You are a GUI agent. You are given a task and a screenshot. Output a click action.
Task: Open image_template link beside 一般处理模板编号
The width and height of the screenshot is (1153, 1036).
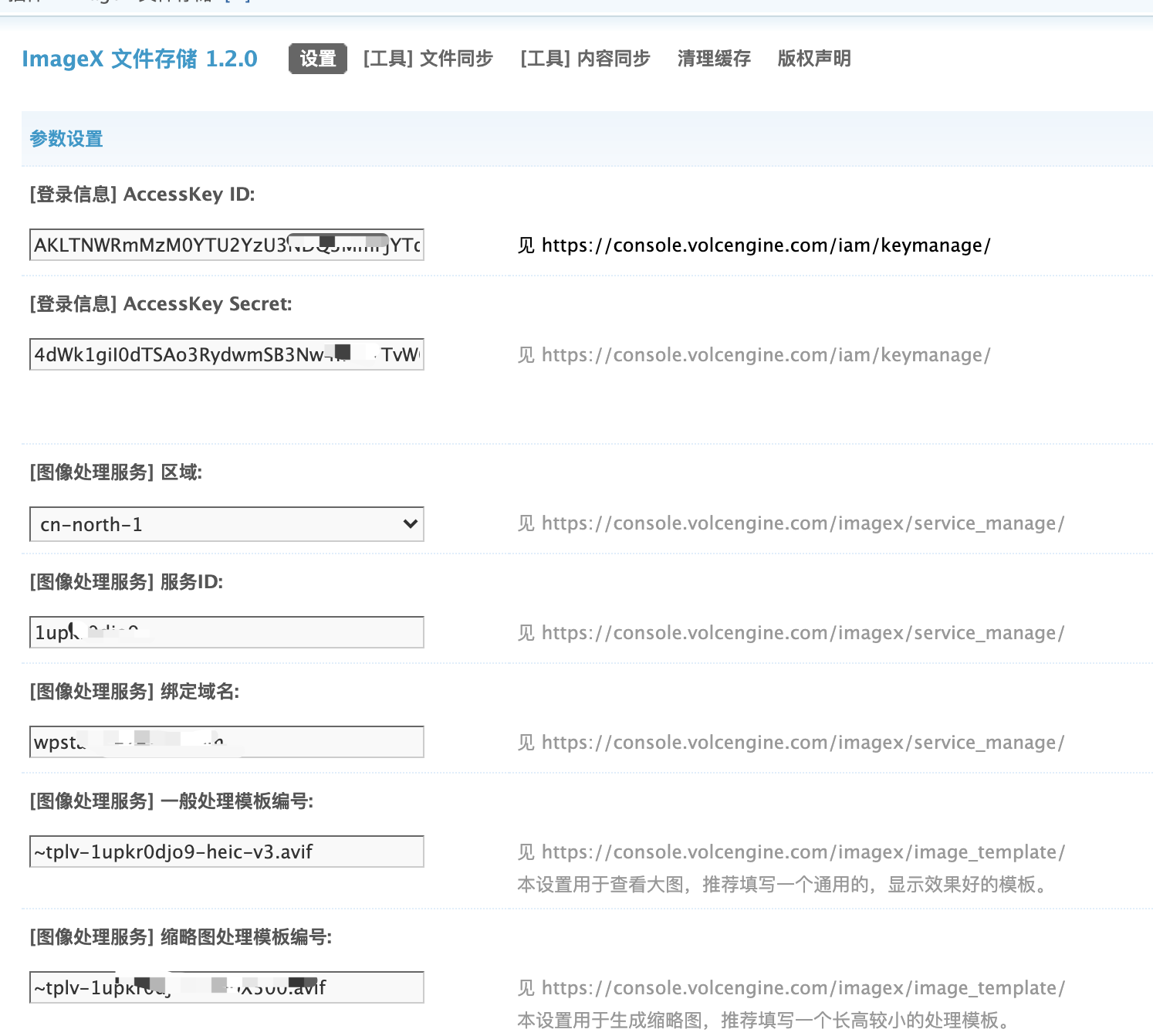point(803,852)
